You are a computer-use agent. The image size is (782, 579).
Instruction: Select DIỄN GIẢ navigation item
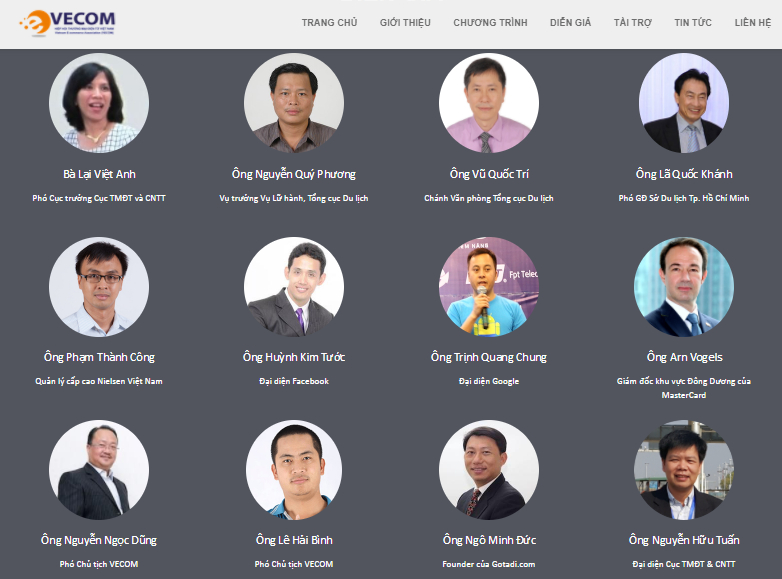pyautogui.click(x=570, y=22)
